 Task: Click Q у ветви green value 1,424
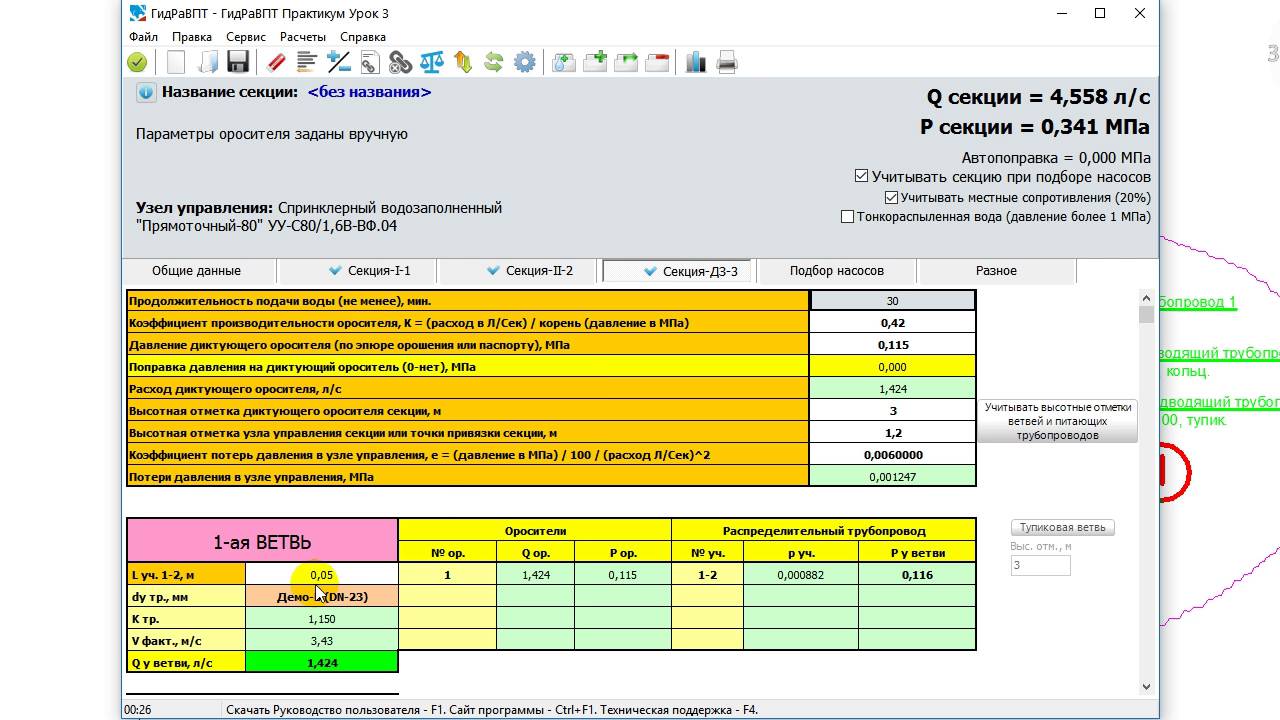click(322, 662)
